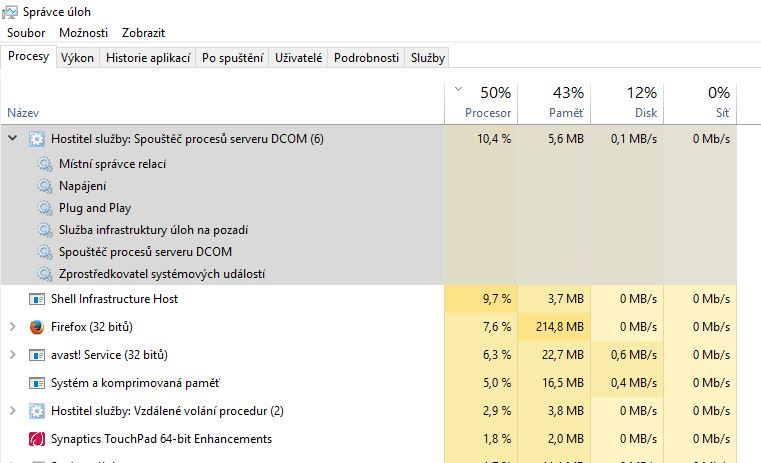Click the Shell Infrastructure Host icon
761x463 pixels.
[x=37, y=299]
